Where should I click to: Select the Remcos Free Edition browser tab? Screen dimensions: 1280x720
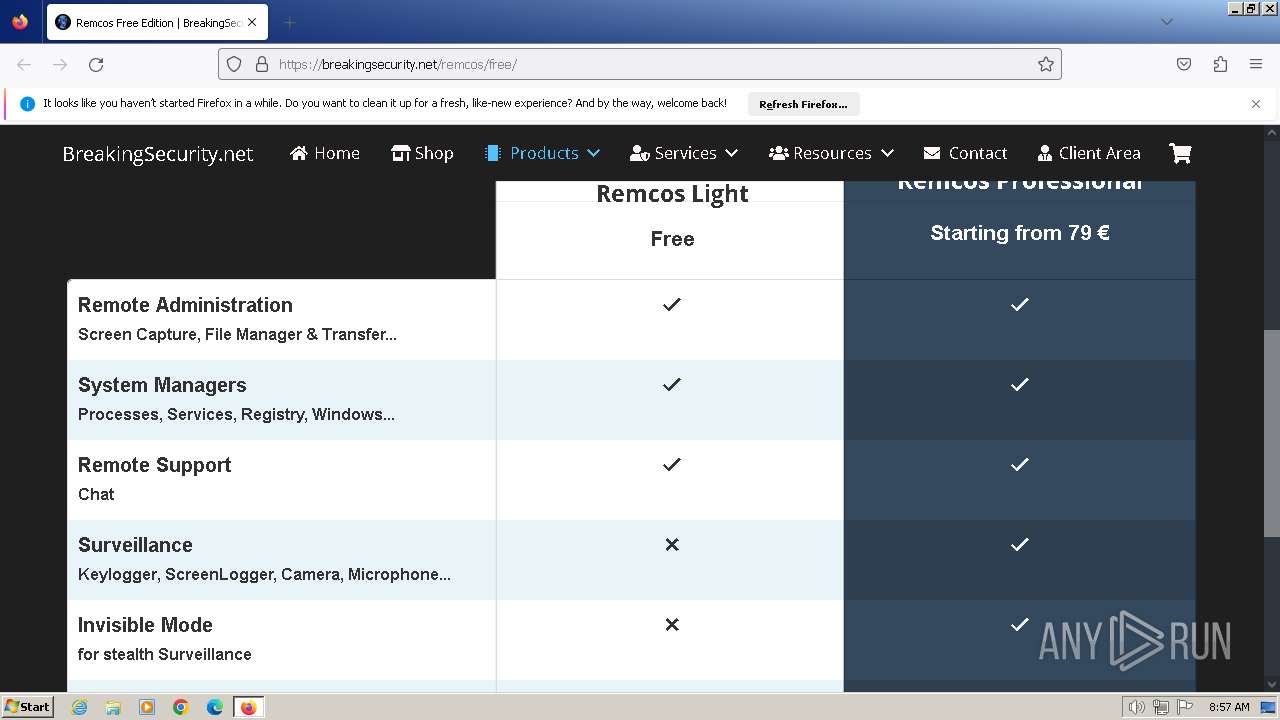pyautogui.click(x=157, y=22)
